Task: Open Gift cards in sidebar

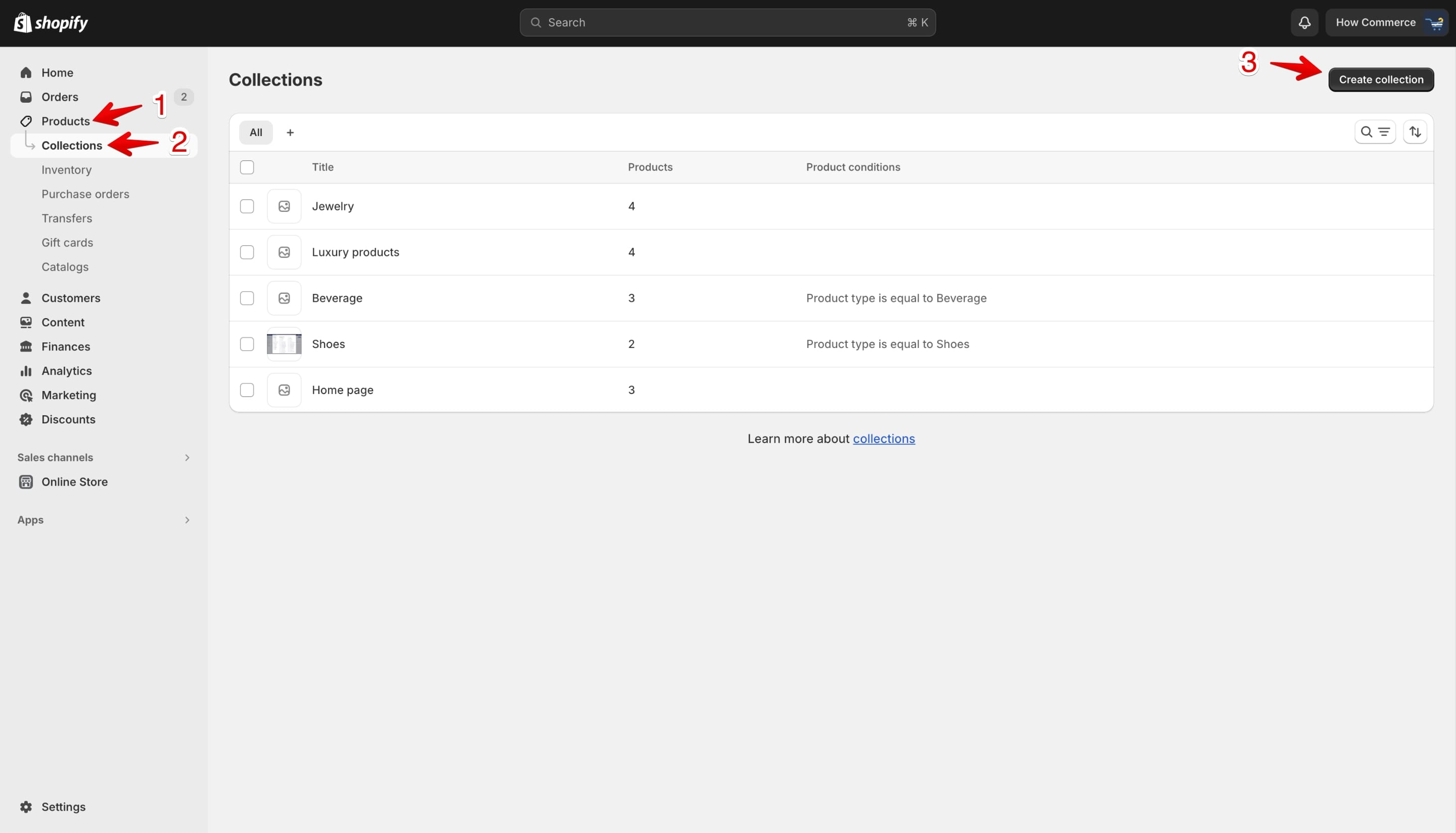Action: (67, 243)
